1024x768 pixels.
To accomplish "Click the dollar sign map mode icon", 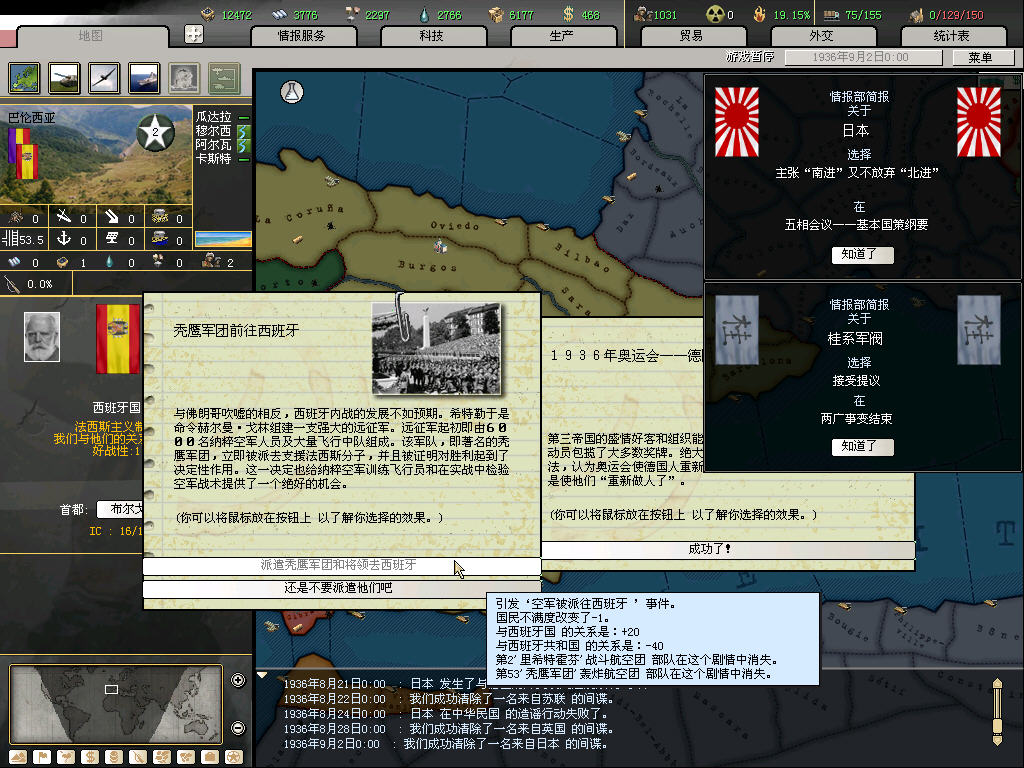I will [89, 756].
